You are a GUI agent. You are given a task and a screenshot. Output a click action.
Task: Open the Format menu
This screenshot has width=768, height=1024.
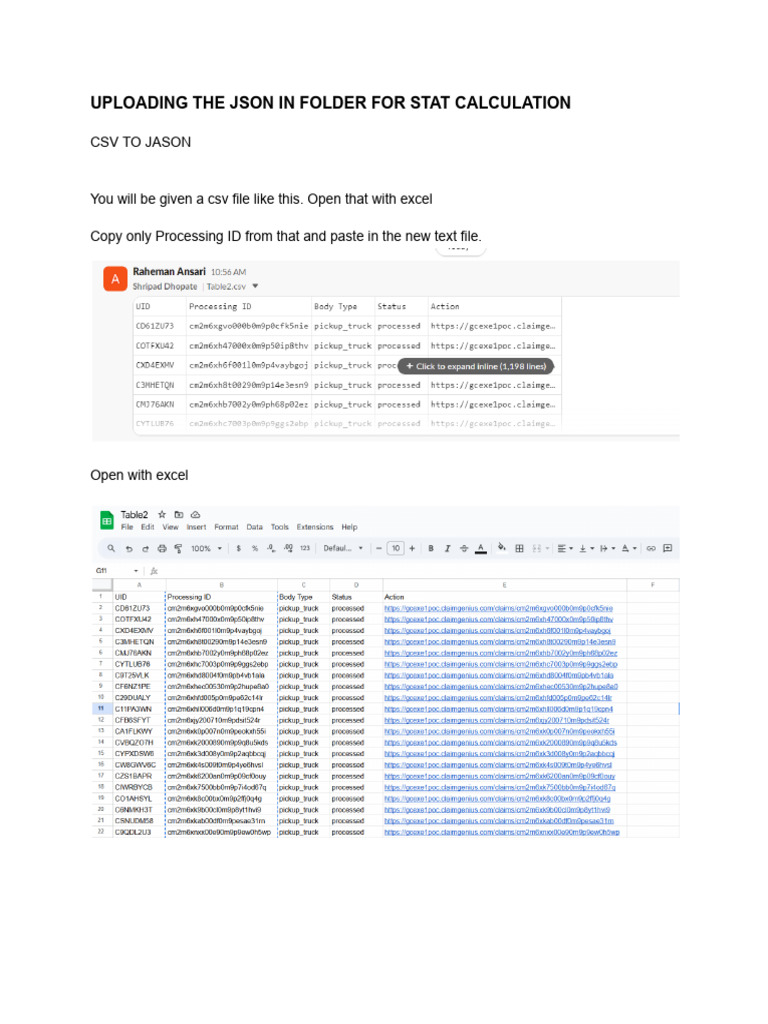point(226,527)
